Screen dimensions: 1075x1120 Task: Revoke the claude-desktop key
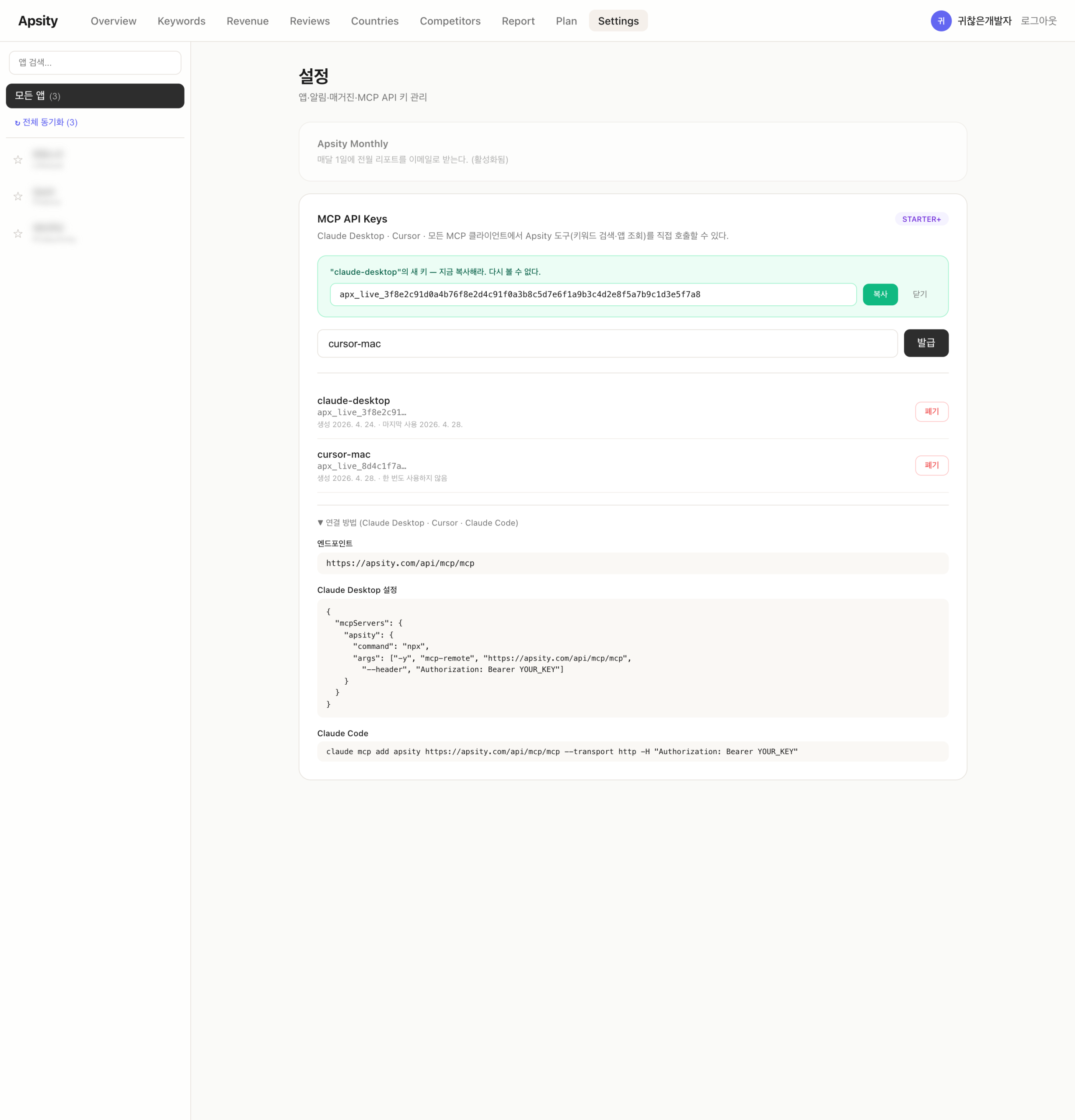932,411
